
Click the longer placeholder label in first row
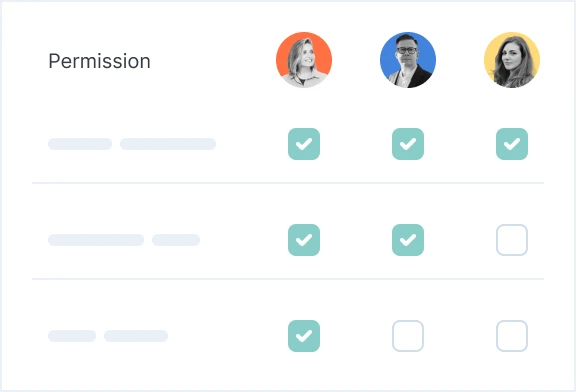click(168, 144)
